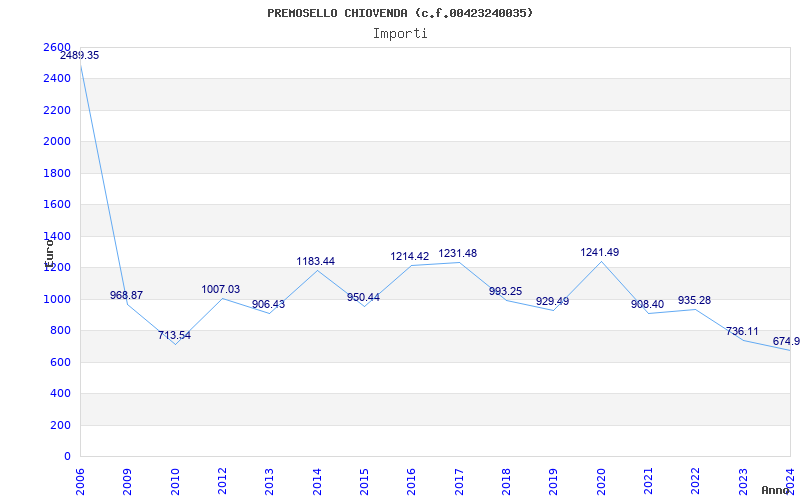Click the y-axis value 1800

pos(57,173)
